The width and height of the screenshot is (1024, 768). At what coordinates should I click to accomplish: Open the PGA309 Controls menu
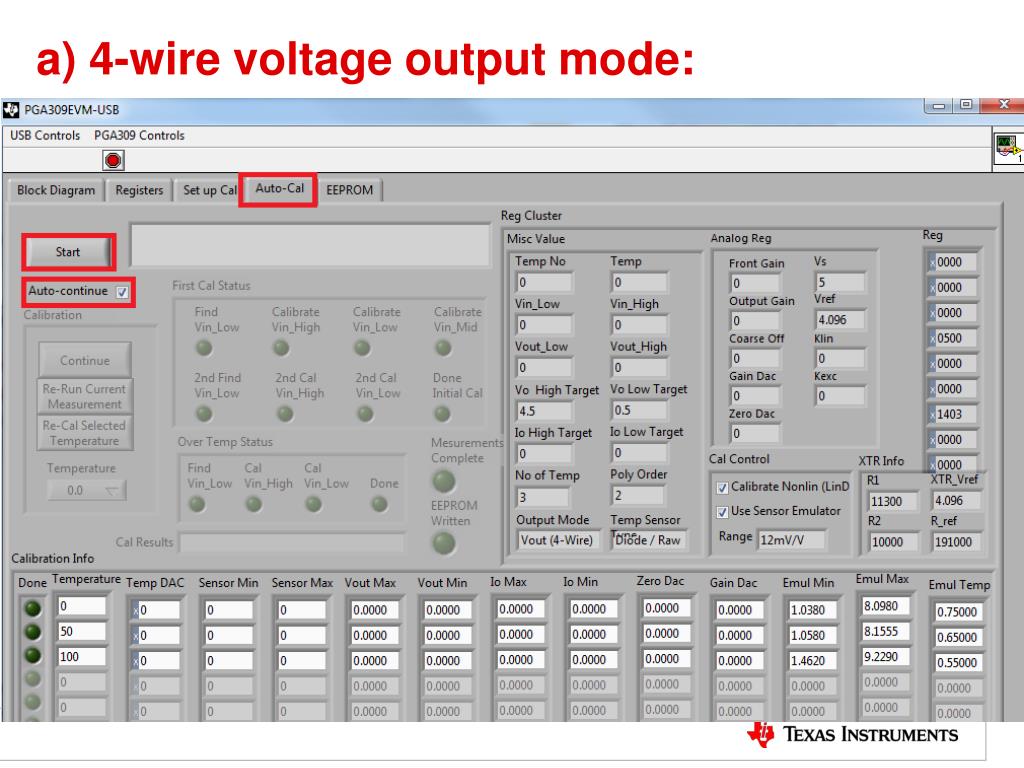[x=139, y=135]
